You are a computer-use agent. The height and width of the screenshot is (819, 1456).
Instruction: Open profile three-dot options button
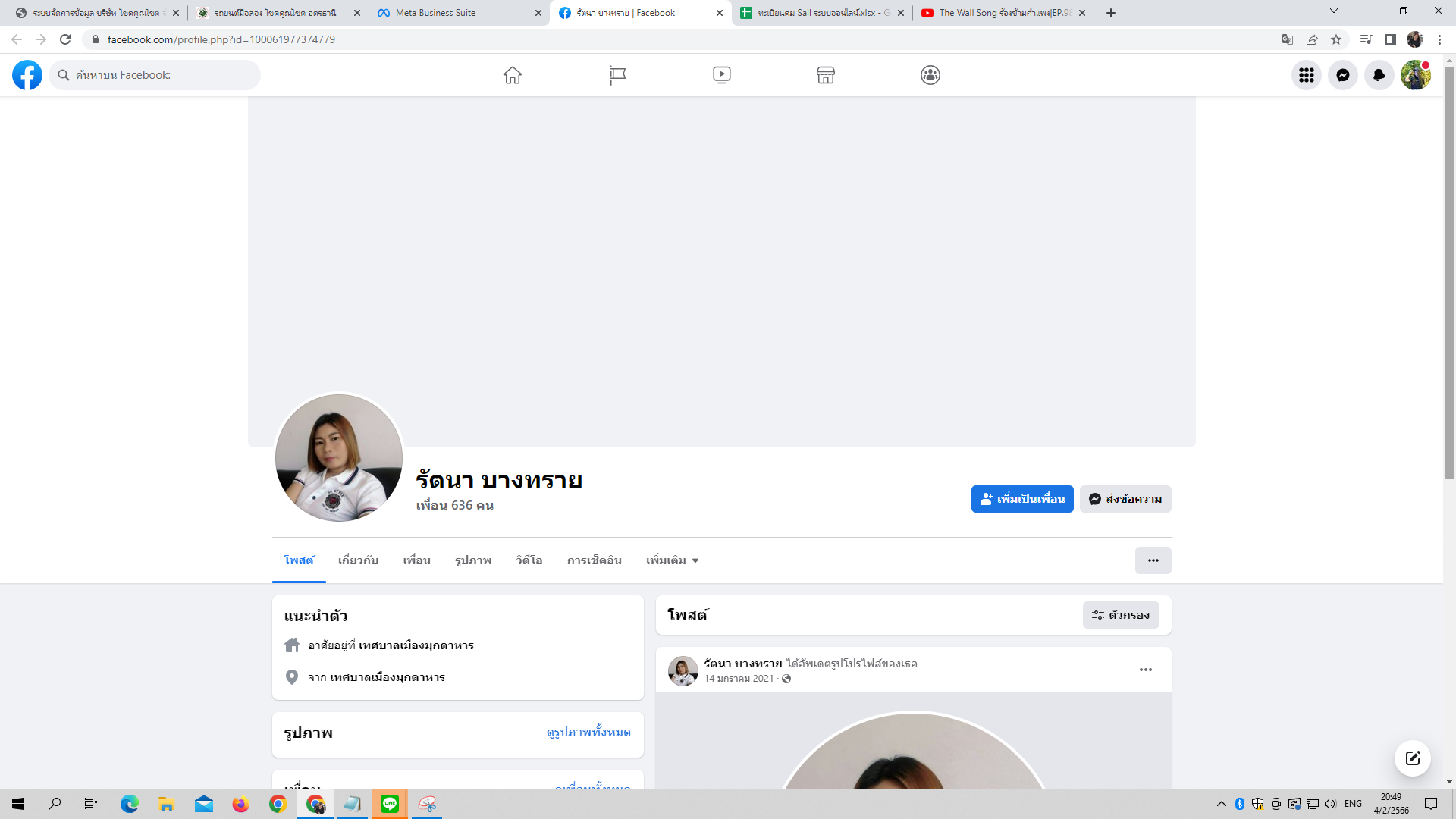[1153, 560]
